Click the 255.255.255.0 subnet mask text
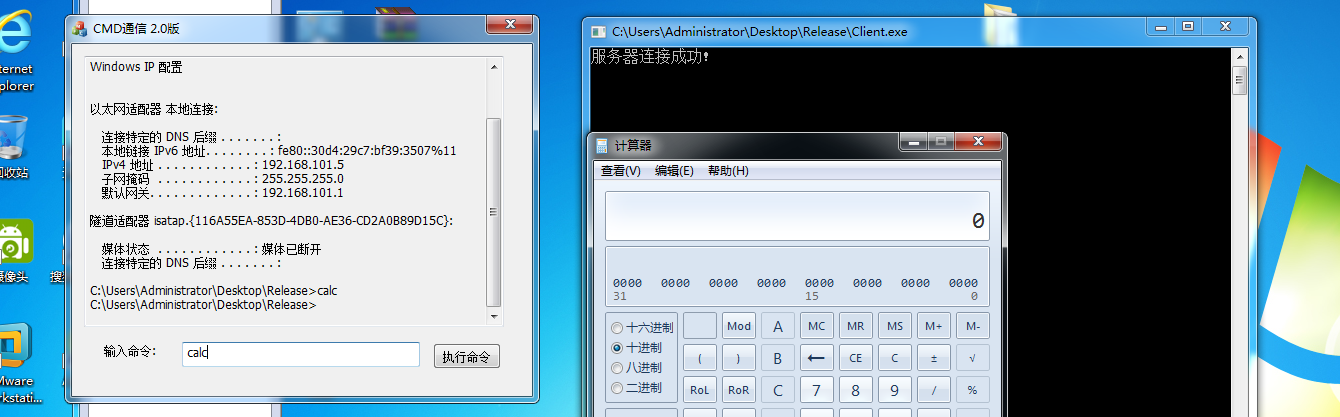1340x417 pixels. coord(303,178)
